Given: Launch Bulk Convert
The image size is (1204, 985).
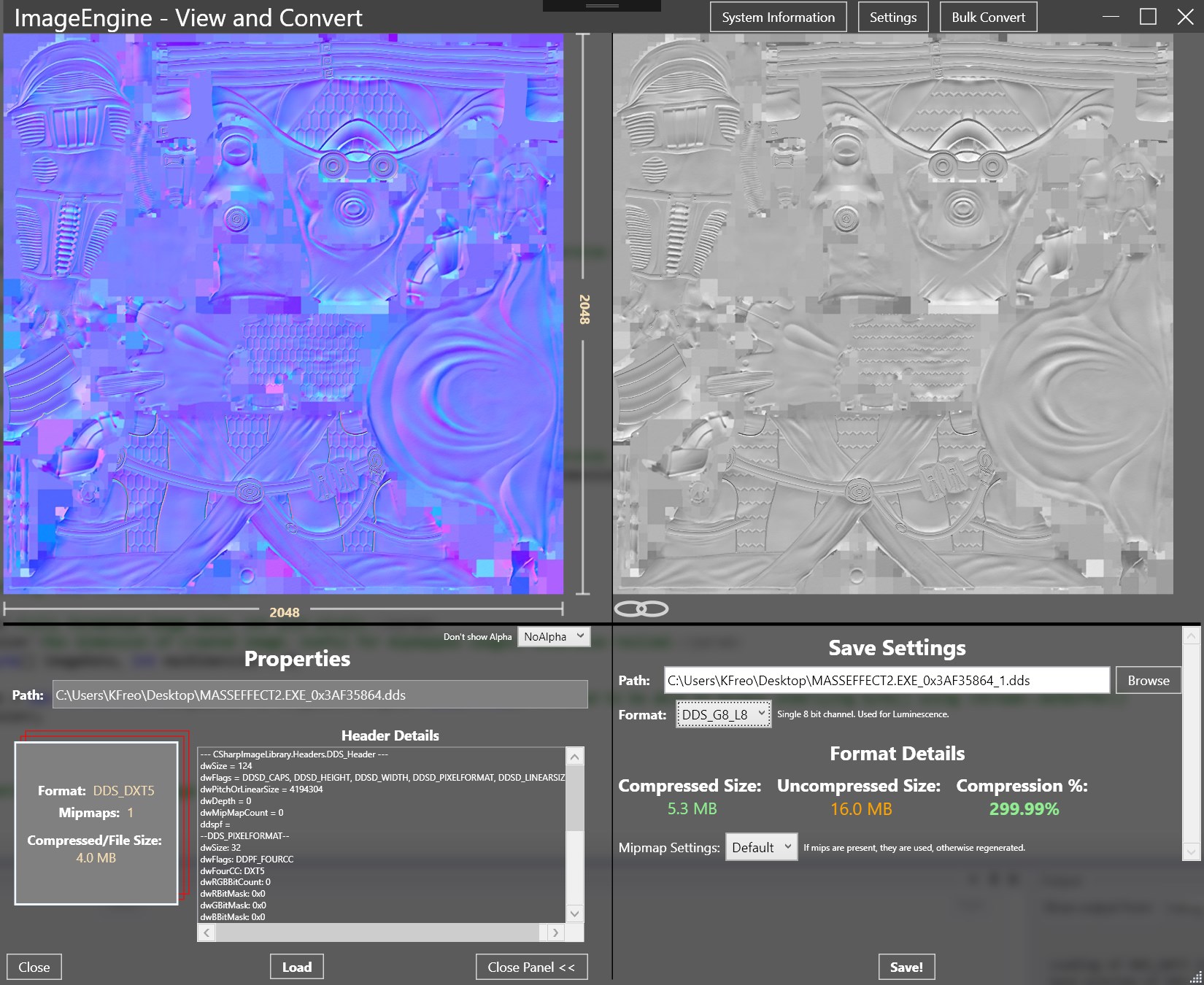Looking at the screenshot, I should 989,18.
